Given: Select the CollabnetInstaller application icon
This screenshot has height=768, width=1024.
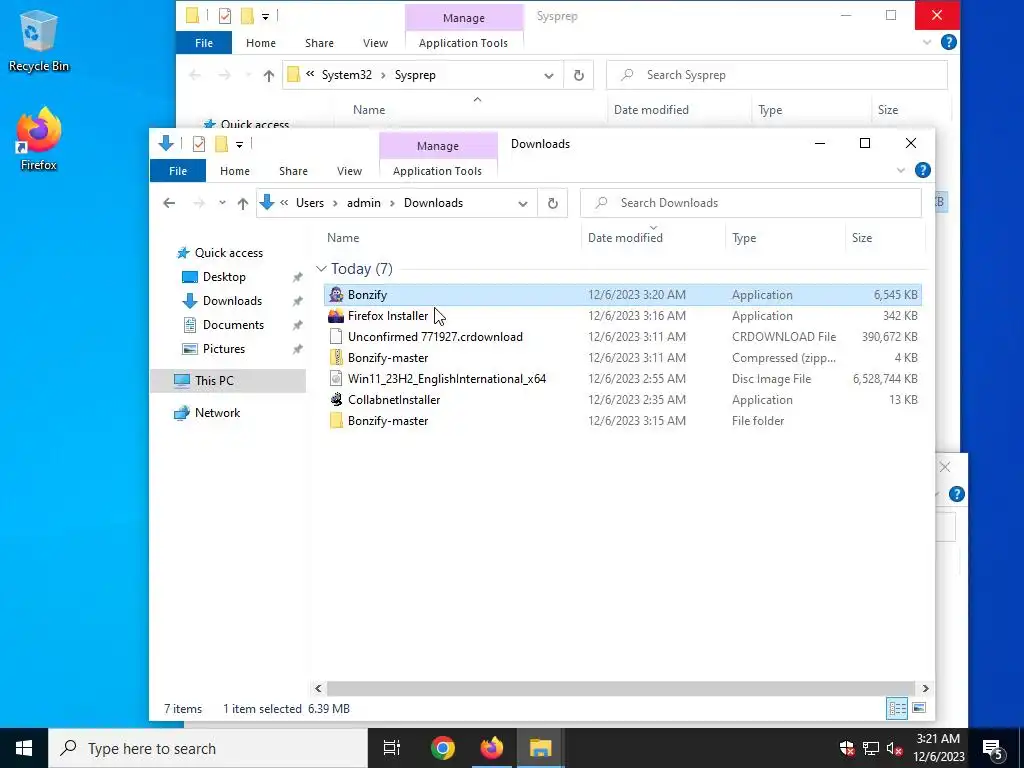Looking at the screenshot, I should (336, 400).
